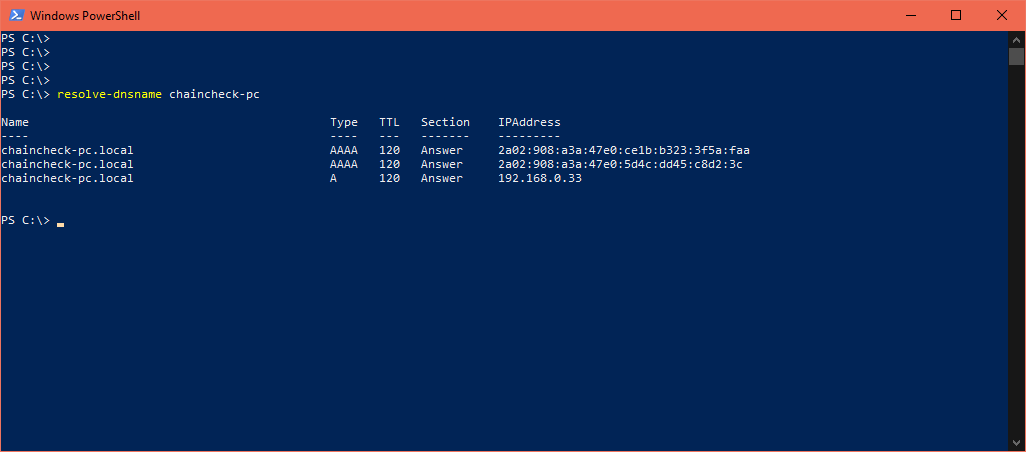This screenshot has width=1026, height=452.
Task: Click the Windows PowerShell title text
Action: click(85, 16)
